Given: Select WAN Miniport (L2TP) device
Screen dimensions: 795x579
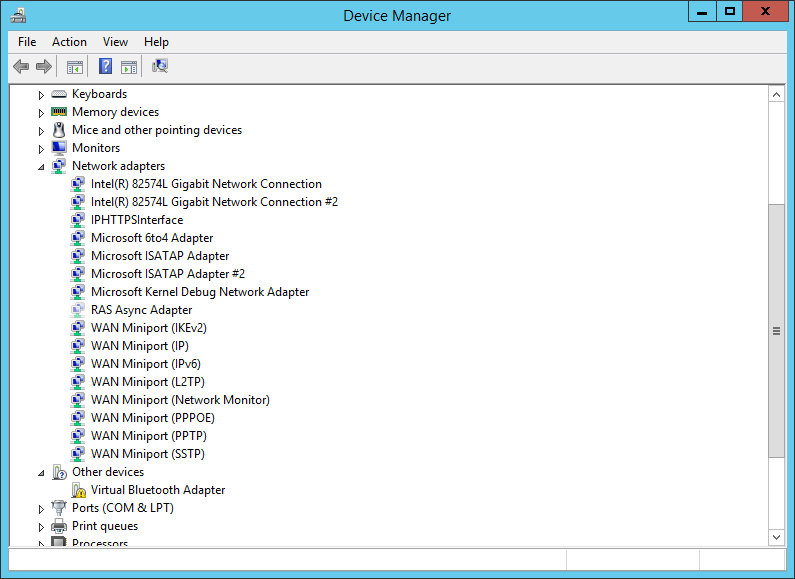Looking at the screenshot, I should [x=148, y=382].
